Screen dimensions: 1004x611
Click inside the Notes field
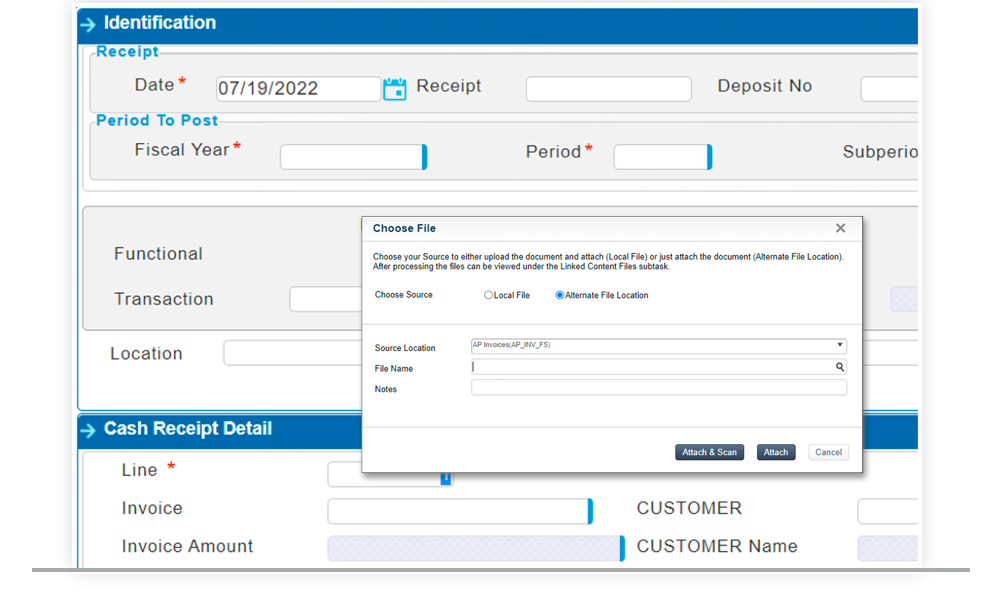(x=659, y=387)
